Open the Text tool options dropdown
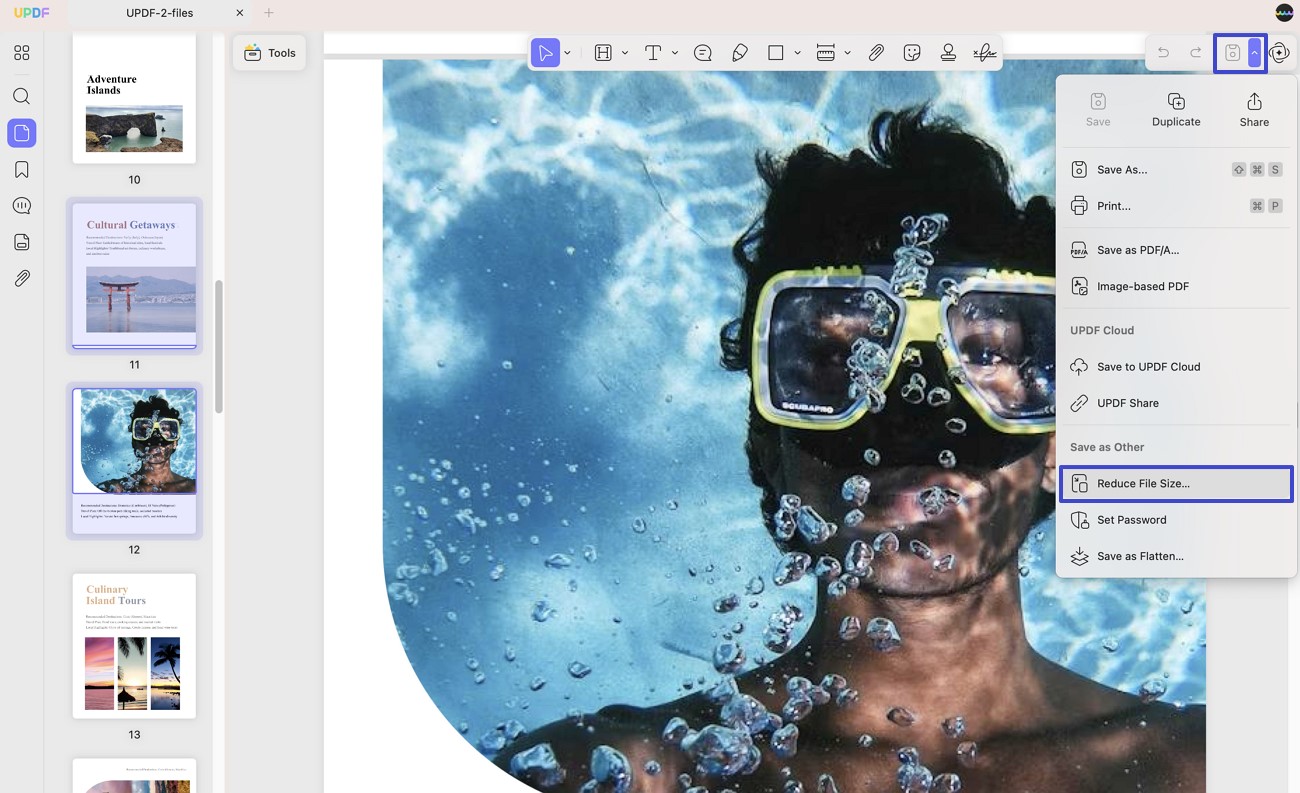This screenshot has width=1300, height=793. [675, 52]
